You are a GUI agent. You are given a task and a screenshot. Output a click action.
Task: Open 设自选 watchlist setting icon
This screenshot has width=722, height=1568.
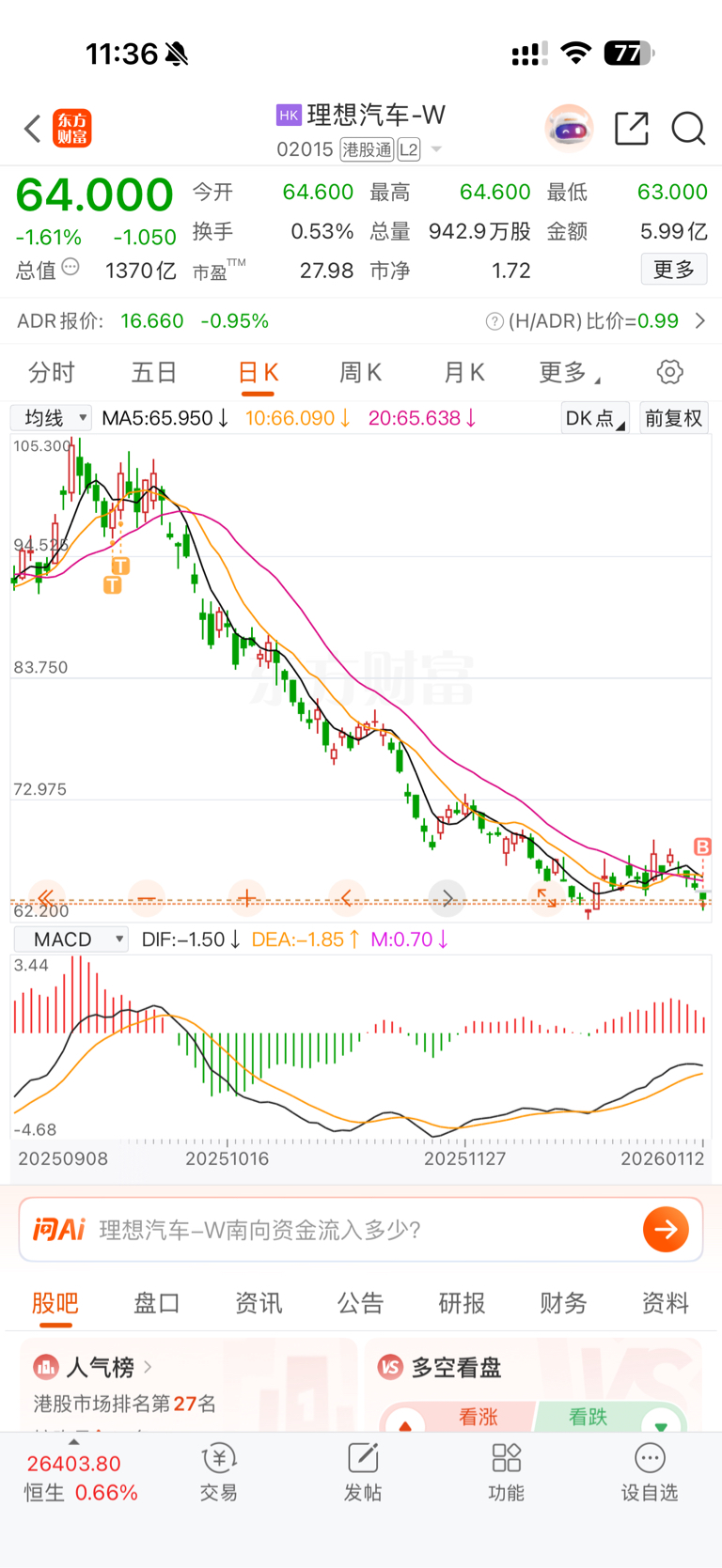[x=650, y=1471]
